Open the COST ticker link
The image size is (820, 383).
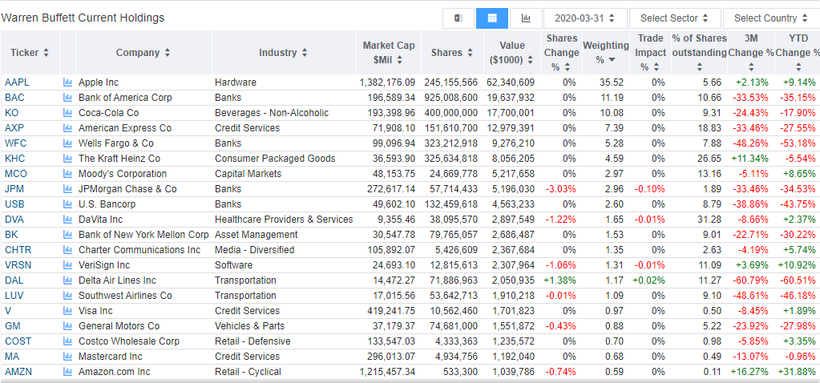click(18, 341)
